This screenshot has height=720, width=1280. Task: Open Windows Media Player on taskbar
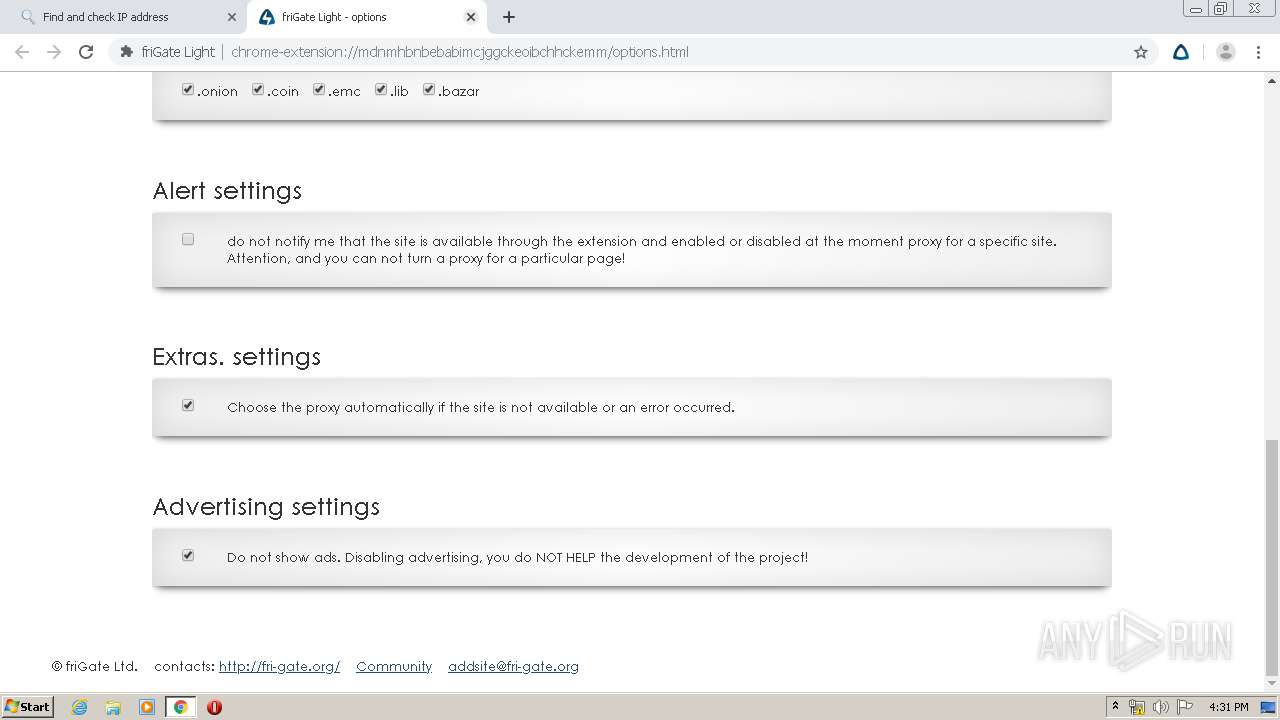point(147,707)
